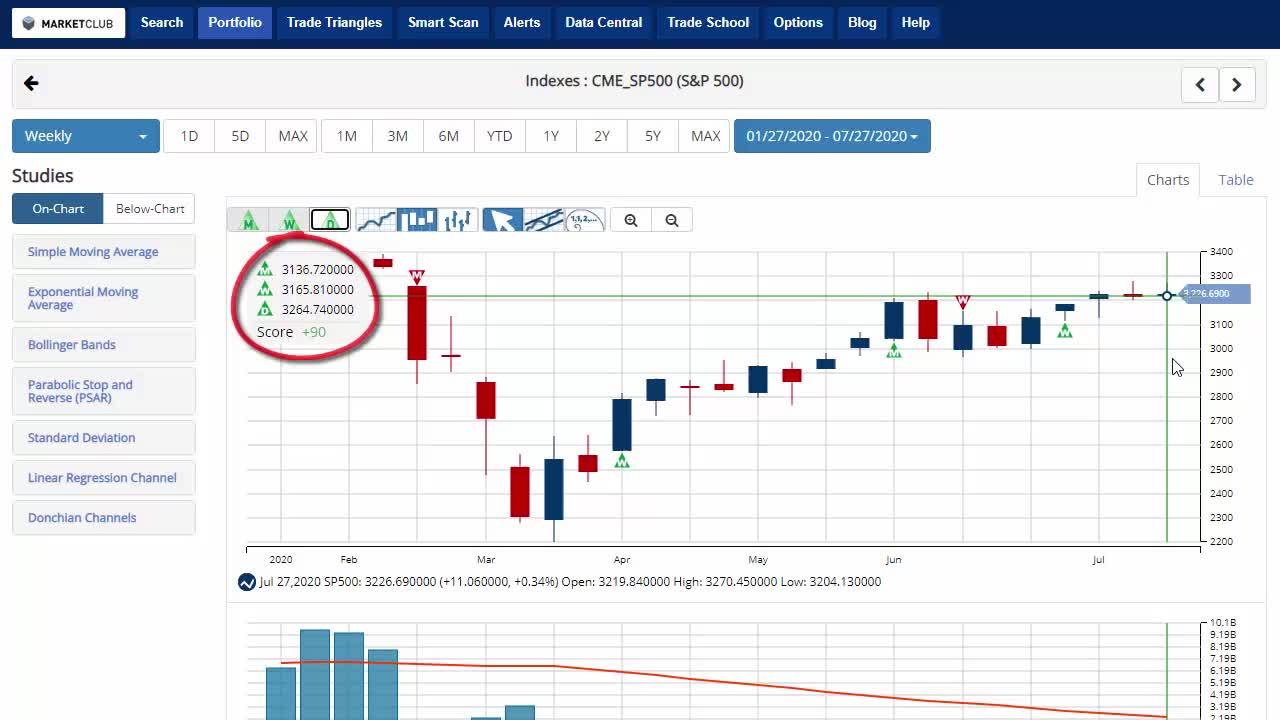Choose the MAX period after 5Y
1280x720 pixels.
point(705,136)
